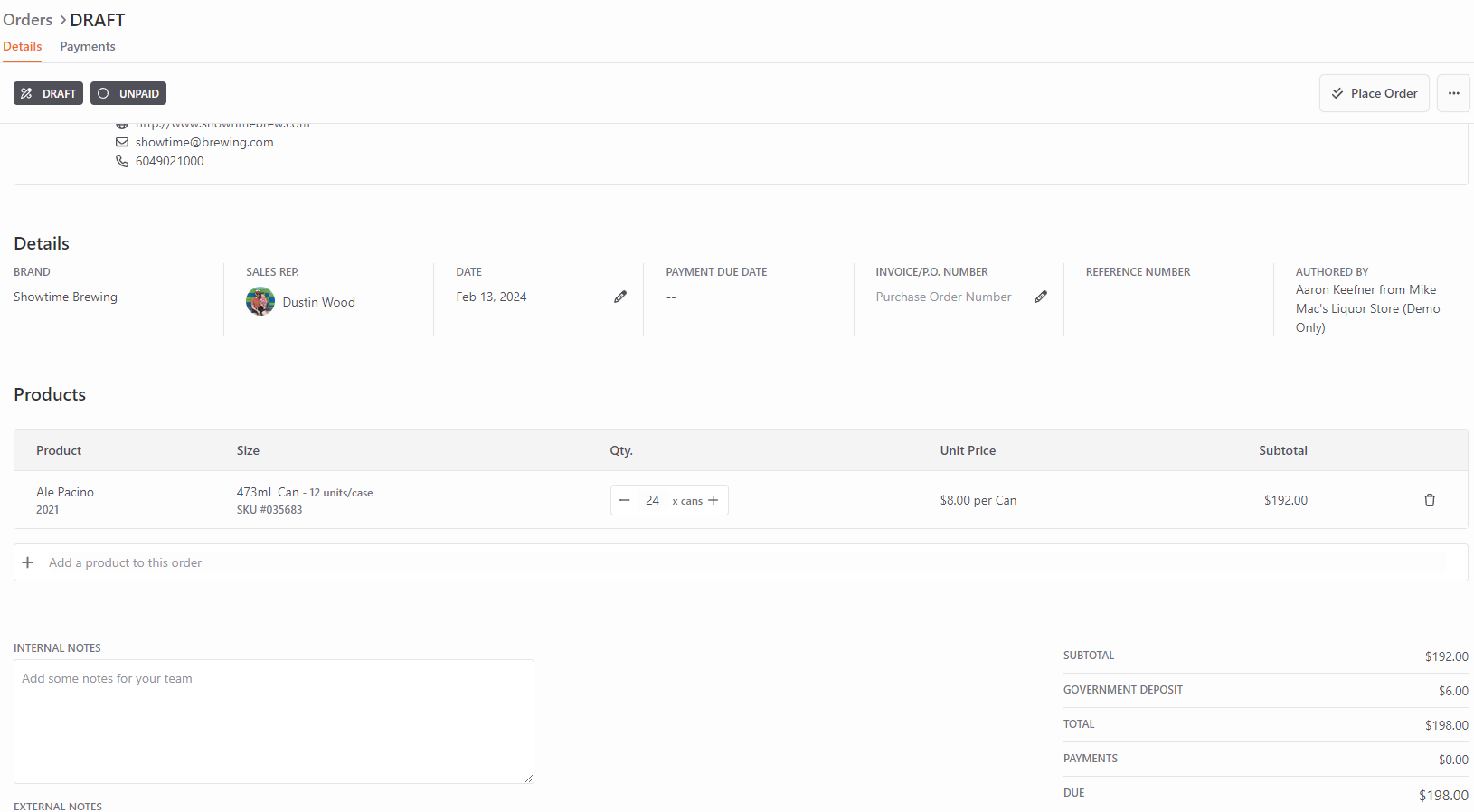Click the Internal Notes textarea resize handle

pyautogui.click(x=529, y=779)
